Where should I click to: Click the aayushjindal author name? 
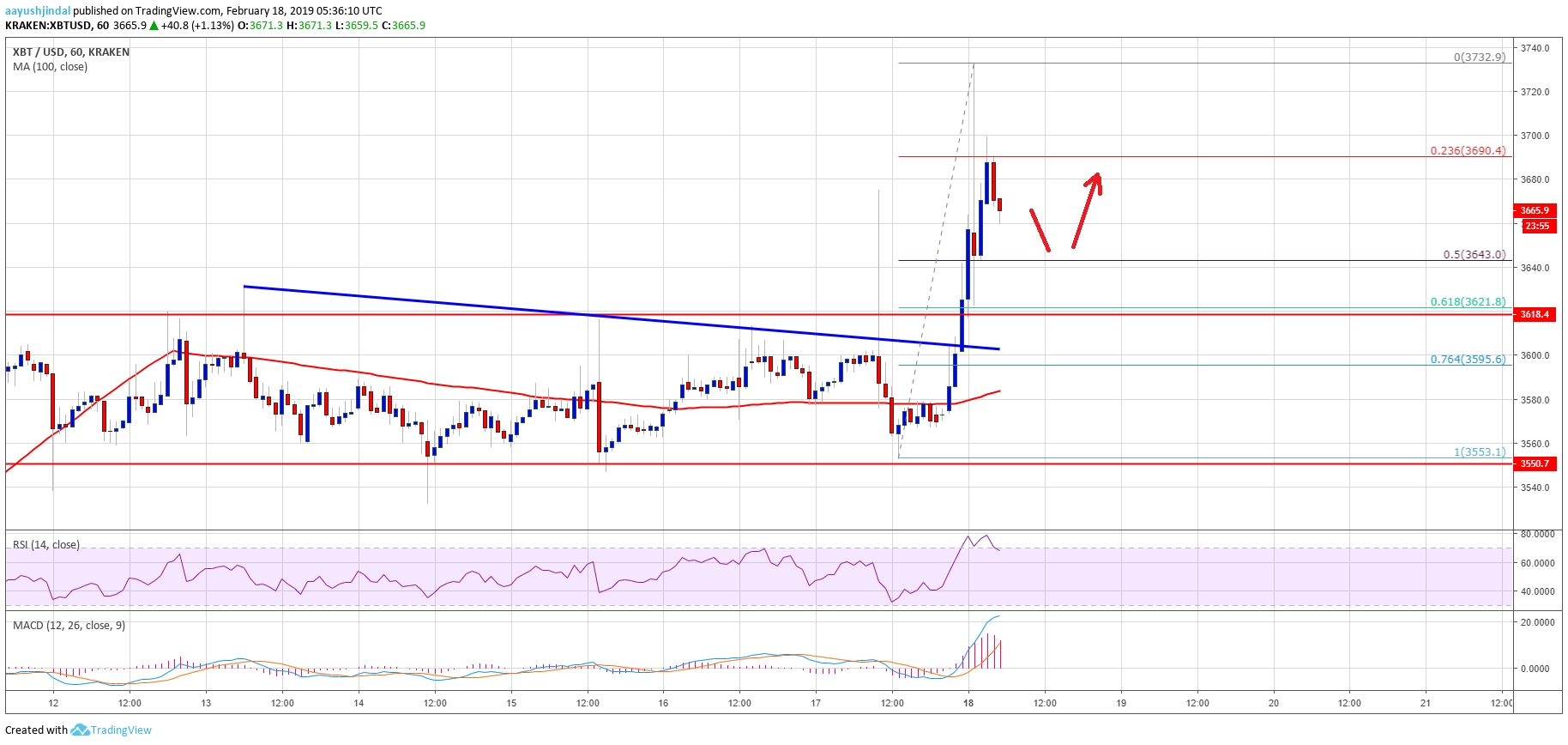[38, 11]
